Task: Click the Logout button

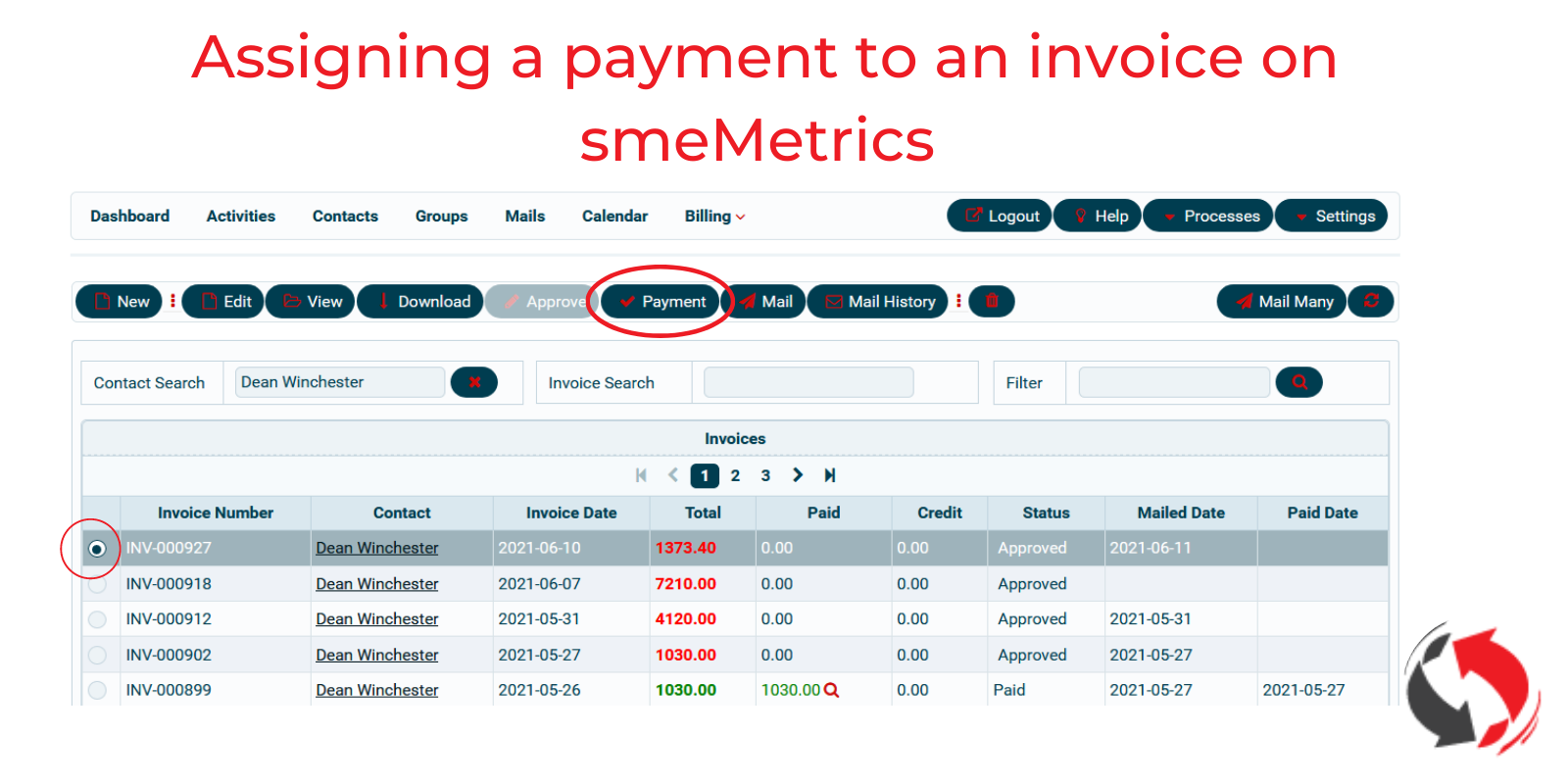Action: click(x=1000, y=216)
